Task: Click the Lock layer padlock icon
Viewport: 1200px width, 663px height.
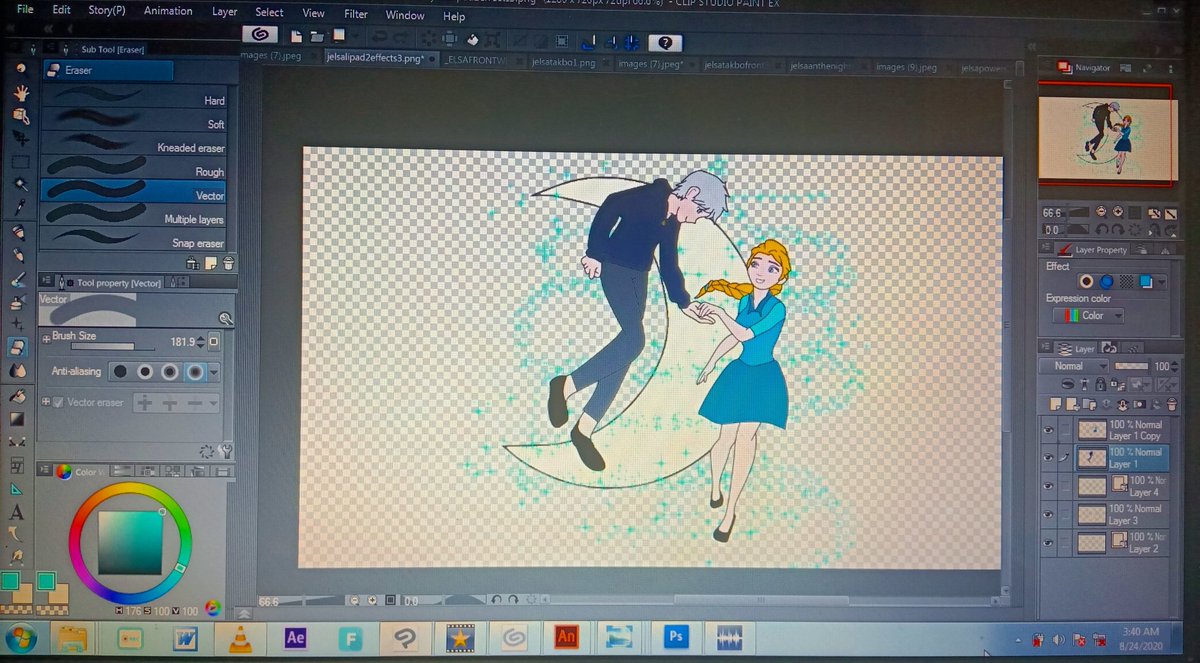Action: click(x=1101, y=385)
